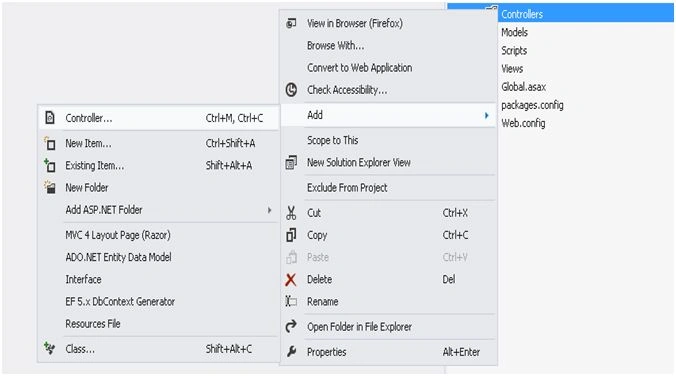Select the Models folder
The width and height of the screenshot is (676, 376).
pos(514,32)
